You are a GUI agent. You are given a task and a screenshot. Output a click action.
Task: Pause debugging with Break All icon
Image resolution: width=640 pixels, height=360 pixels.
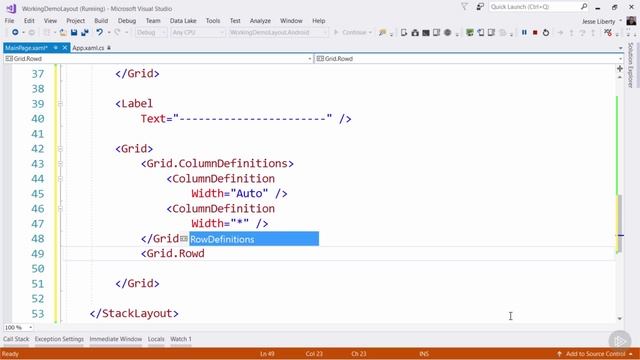(x=524, y=32)
